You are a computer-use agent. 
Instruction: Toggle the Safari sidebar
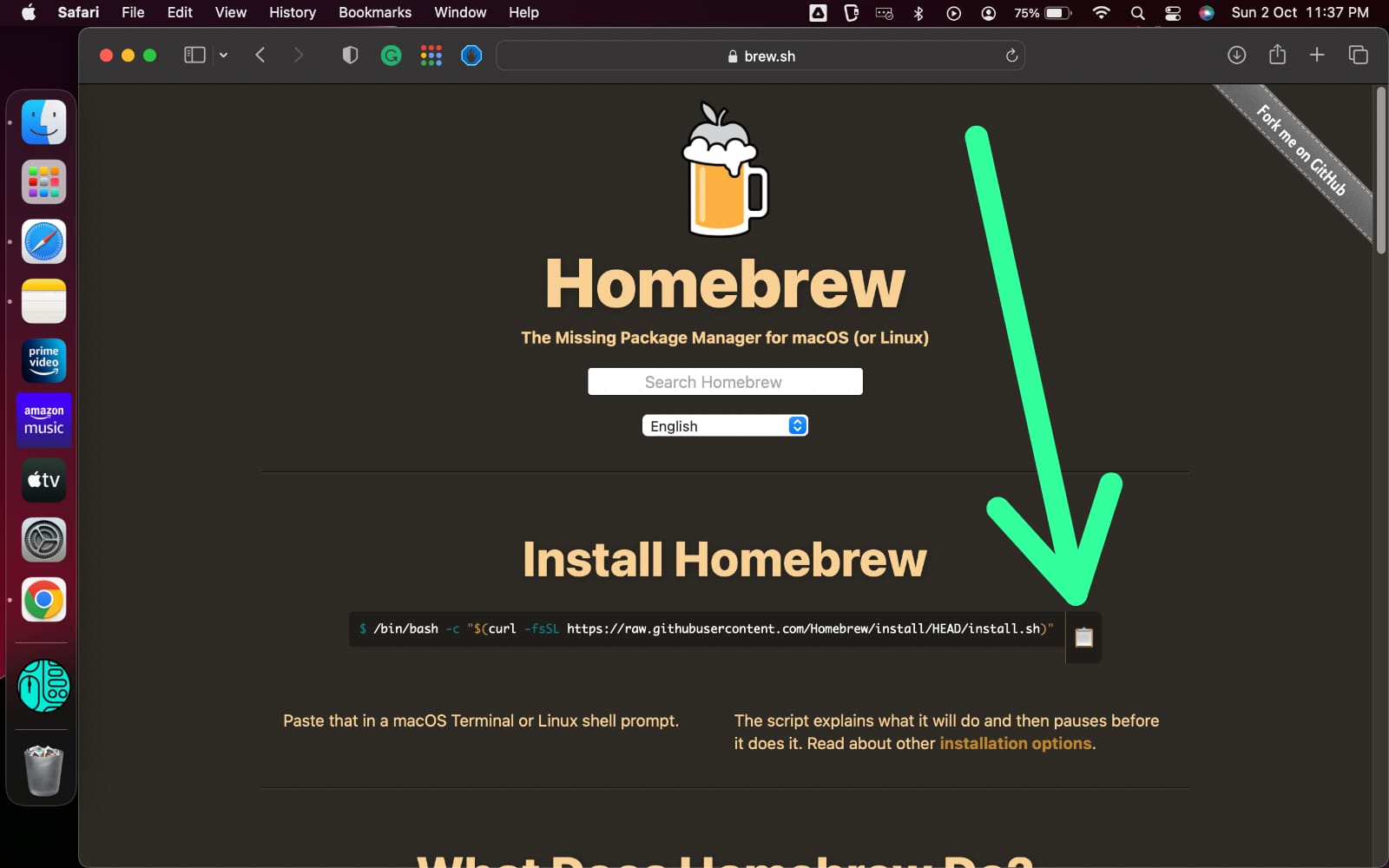(x=194, y=54)
